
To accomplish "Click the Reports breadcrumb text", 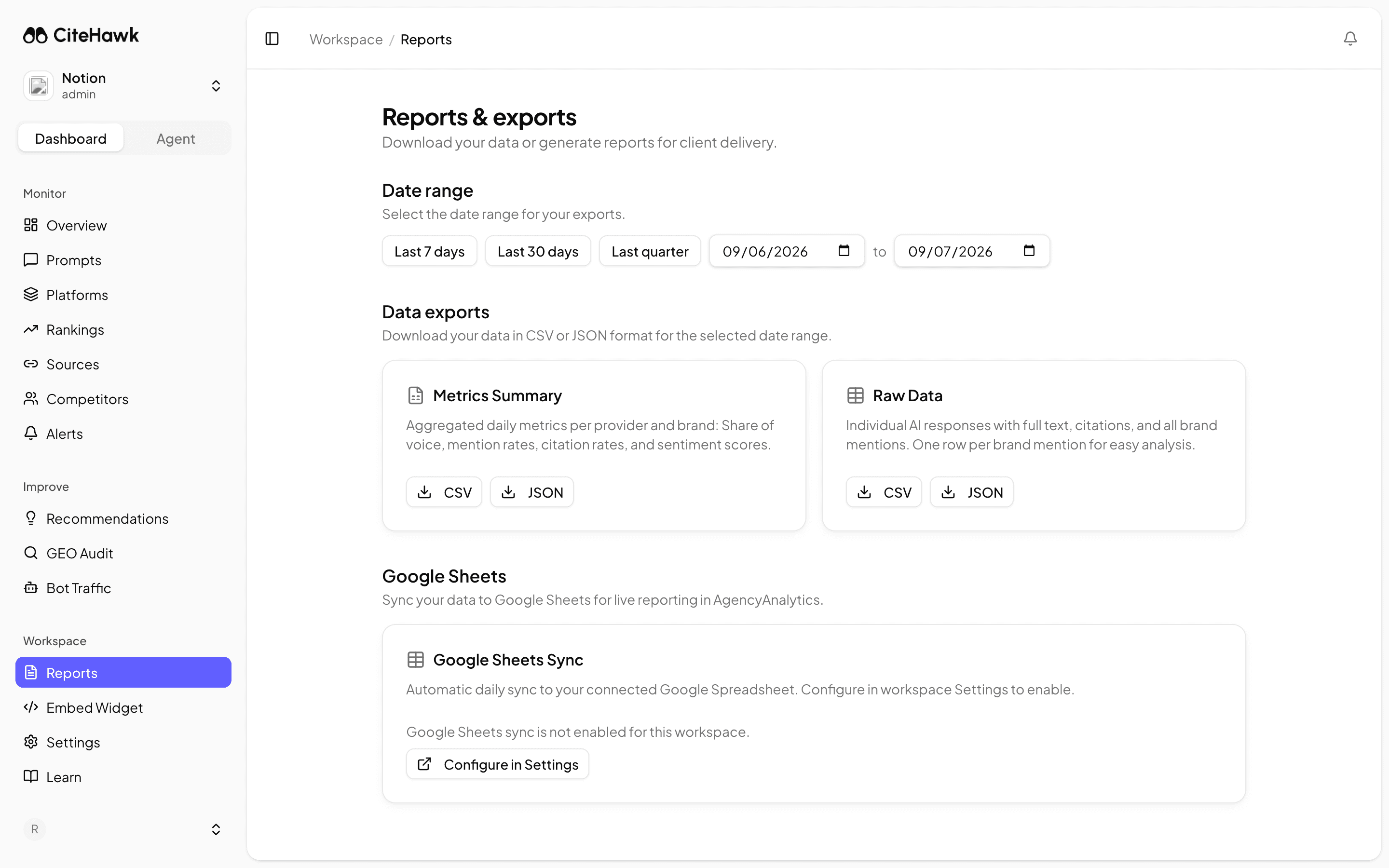I will click(x=426, y=40).
